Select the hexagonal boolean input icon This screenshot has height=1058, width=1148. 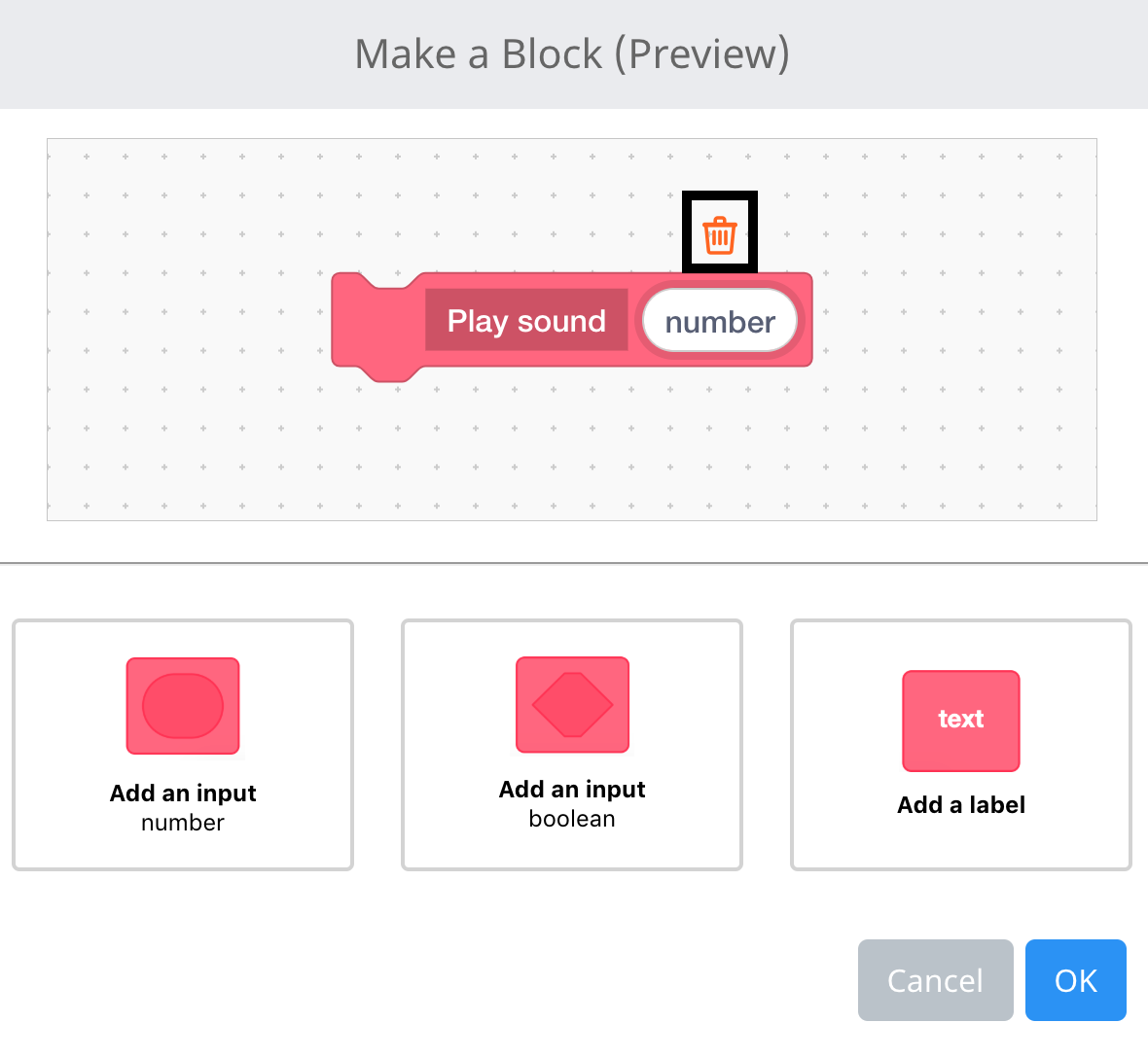click(x=571, y=704)
